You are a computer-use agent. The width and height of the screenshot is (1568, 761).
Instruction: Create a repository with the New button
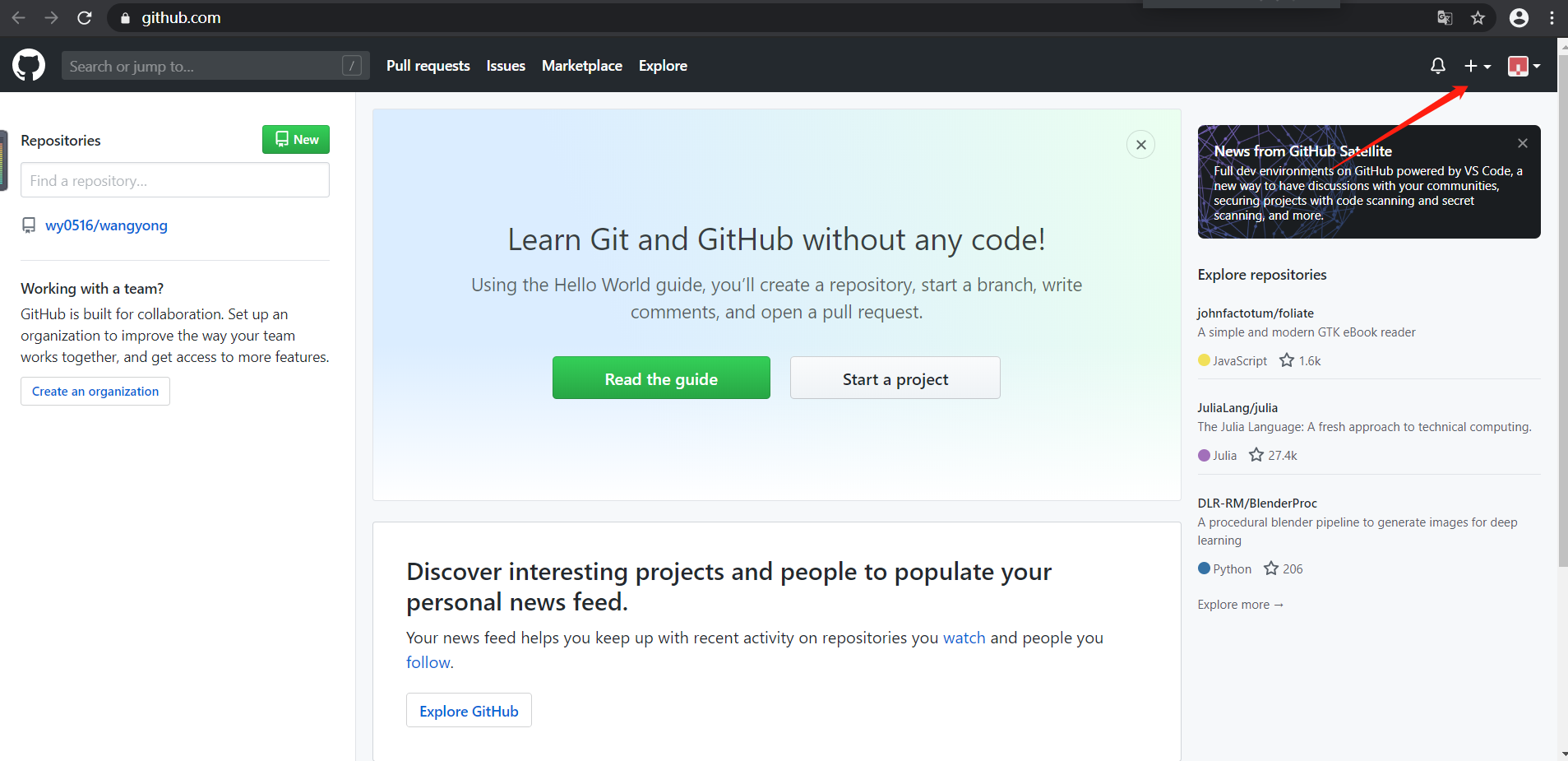click(x=296, y=140)
